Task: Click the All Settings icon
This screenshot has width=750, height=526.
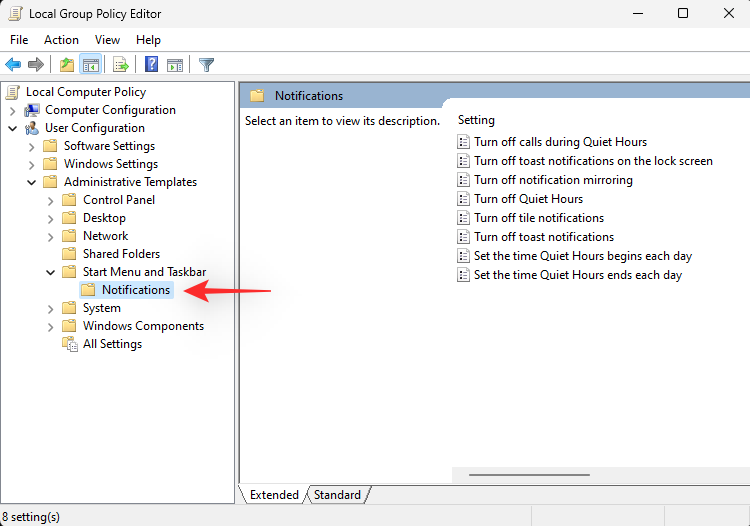Action: coord(70,344)
